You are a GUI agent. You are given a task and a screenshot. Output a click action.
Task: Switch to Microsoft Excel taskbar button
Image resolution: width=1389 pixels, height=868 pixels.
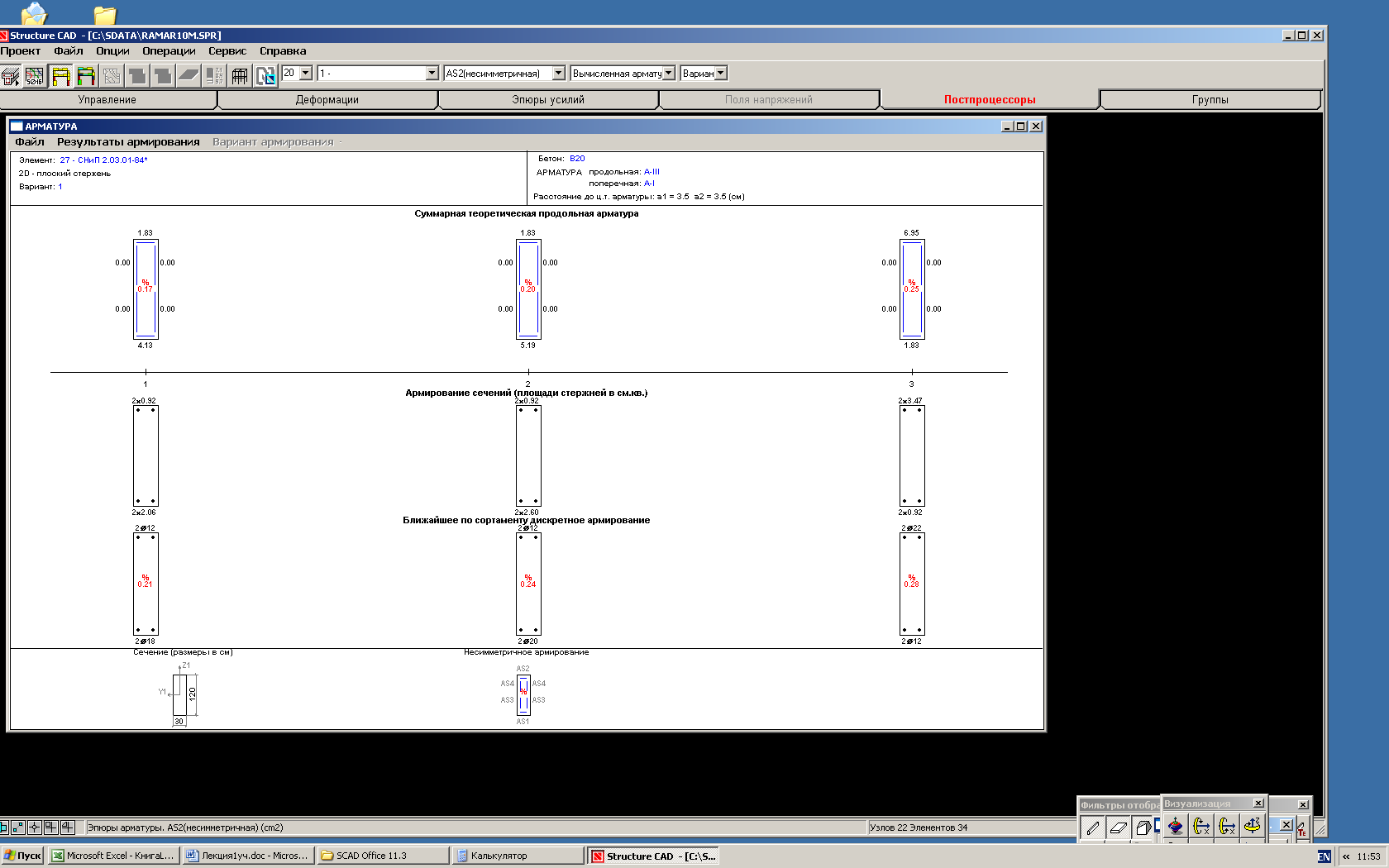pos(113,856)
